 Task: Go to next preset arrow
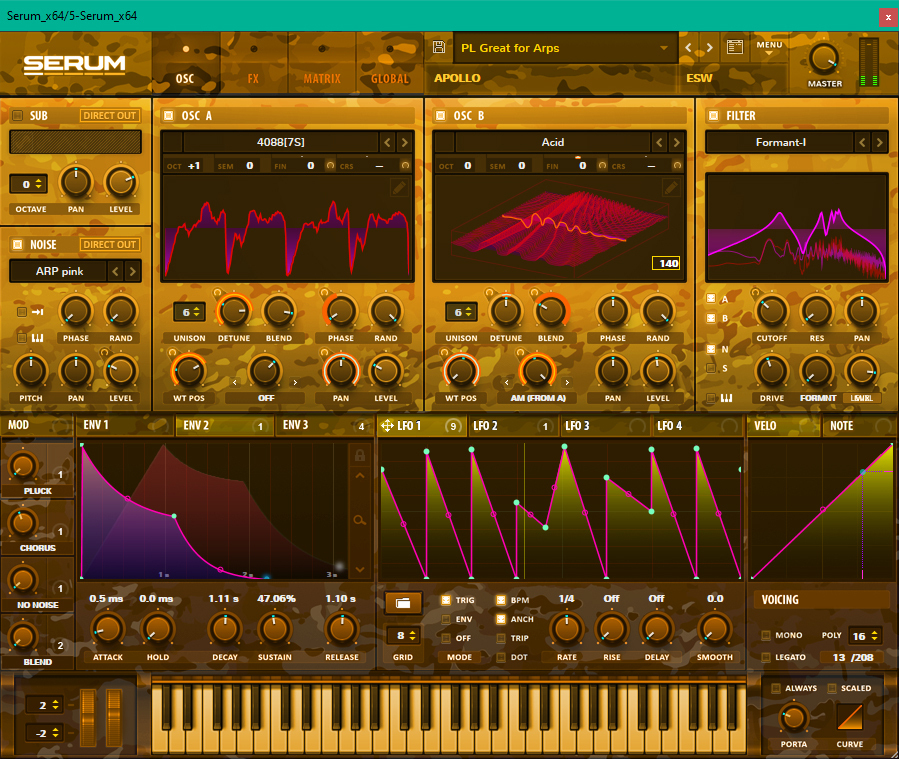click(710, 48)
